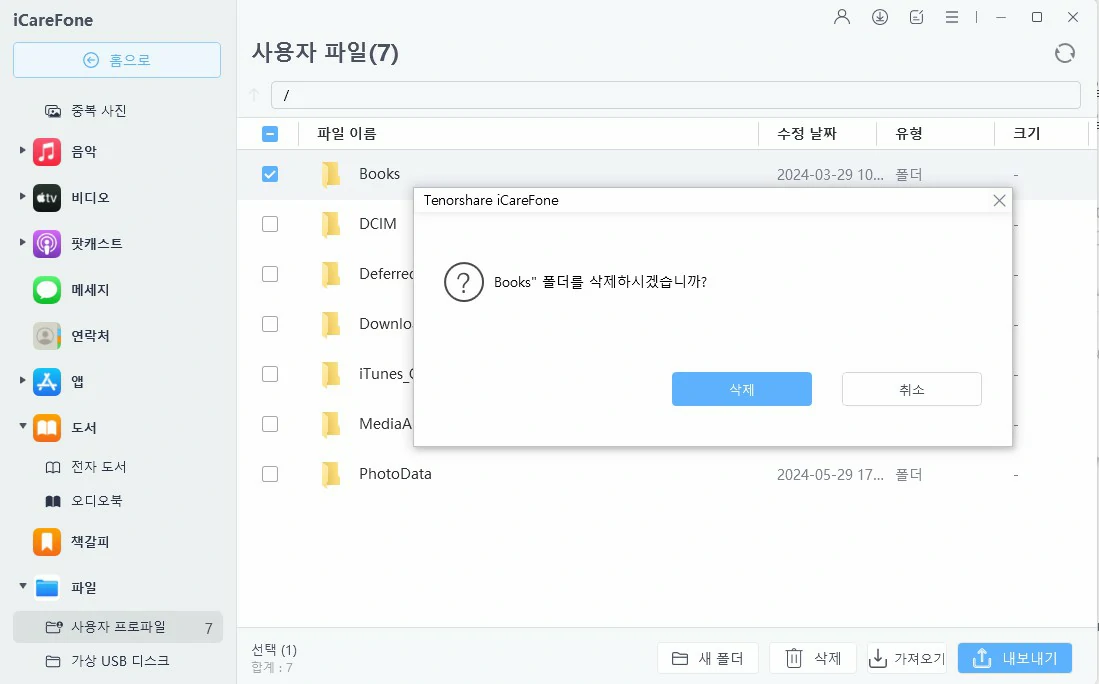This screenshot has width=1099, height=684.
Task: Open the hamburger menu in title bar
Action: click(x=953, y=17)
